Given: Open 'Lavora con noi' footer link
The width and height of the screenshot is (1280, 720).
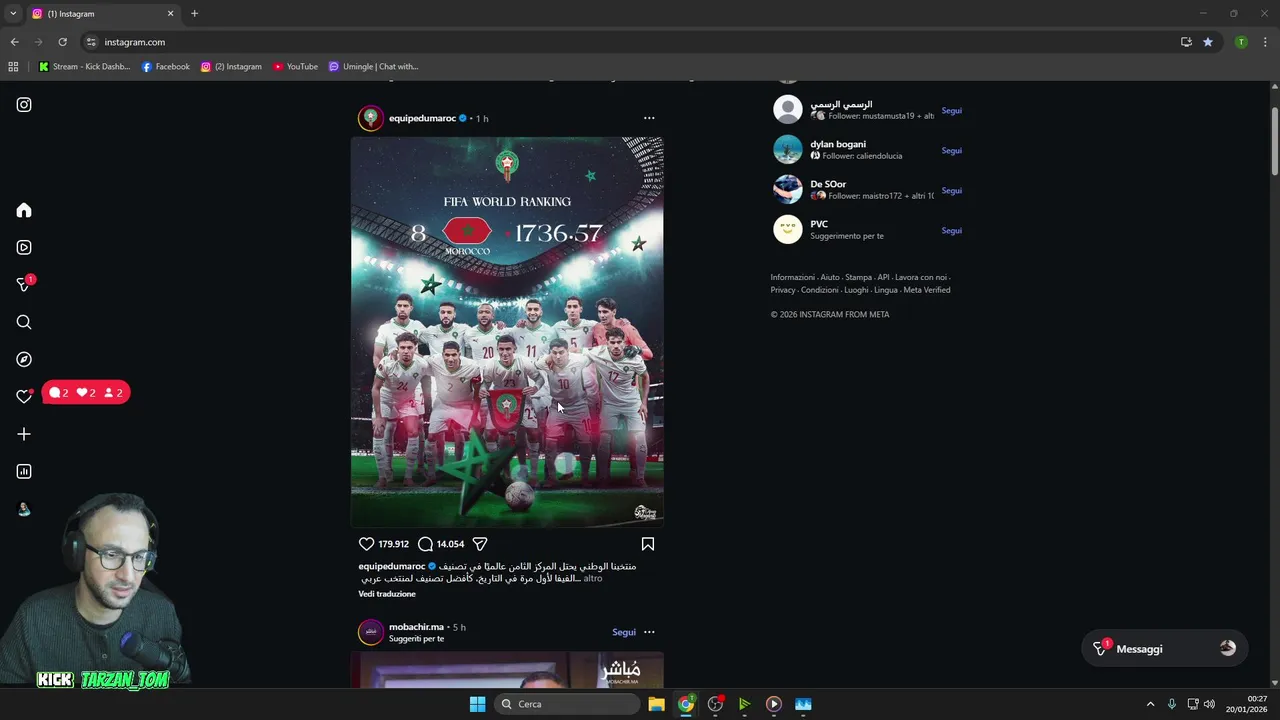Looking at the screenshot, I should (x=921, y=277).
